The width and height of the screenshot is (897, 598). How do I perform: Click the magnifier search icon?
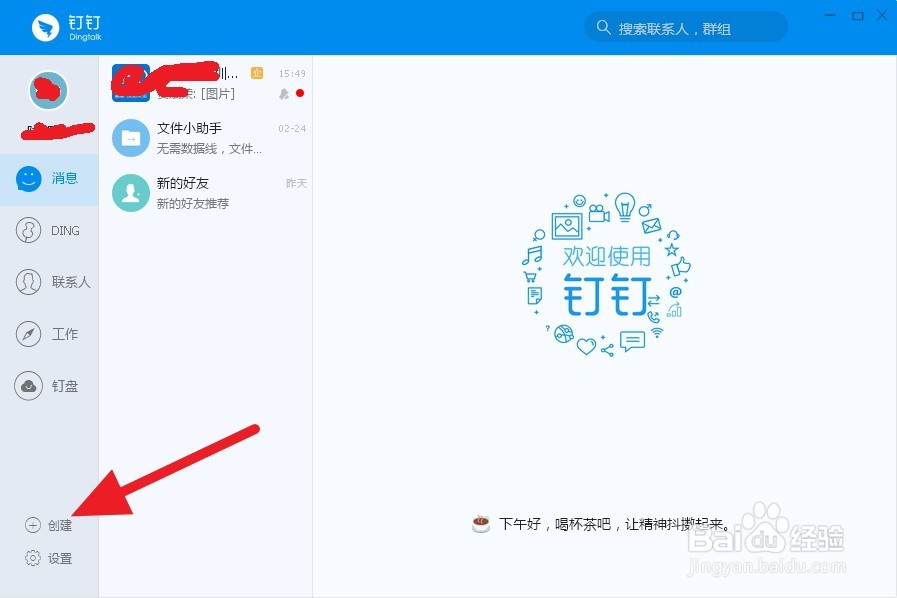pos(603,27)
